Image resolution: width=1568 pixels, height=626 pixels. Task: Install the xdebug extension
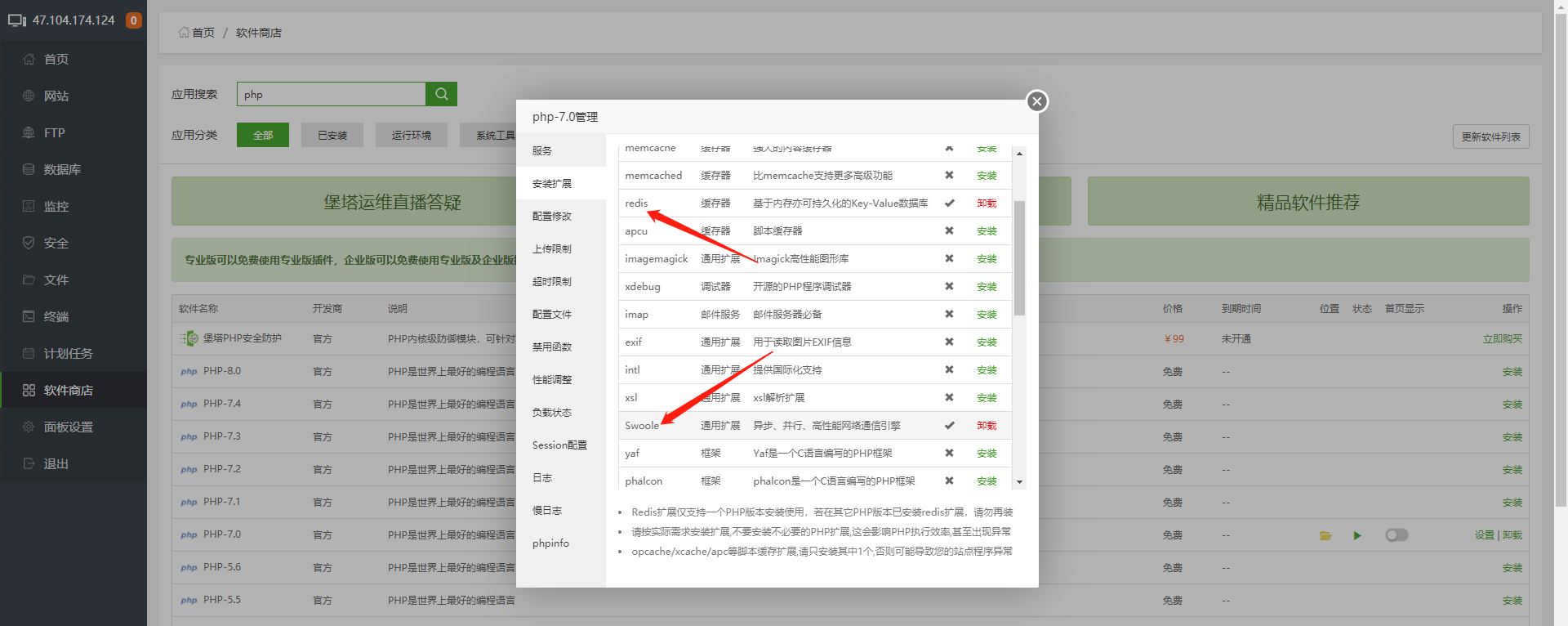point(987,287)
